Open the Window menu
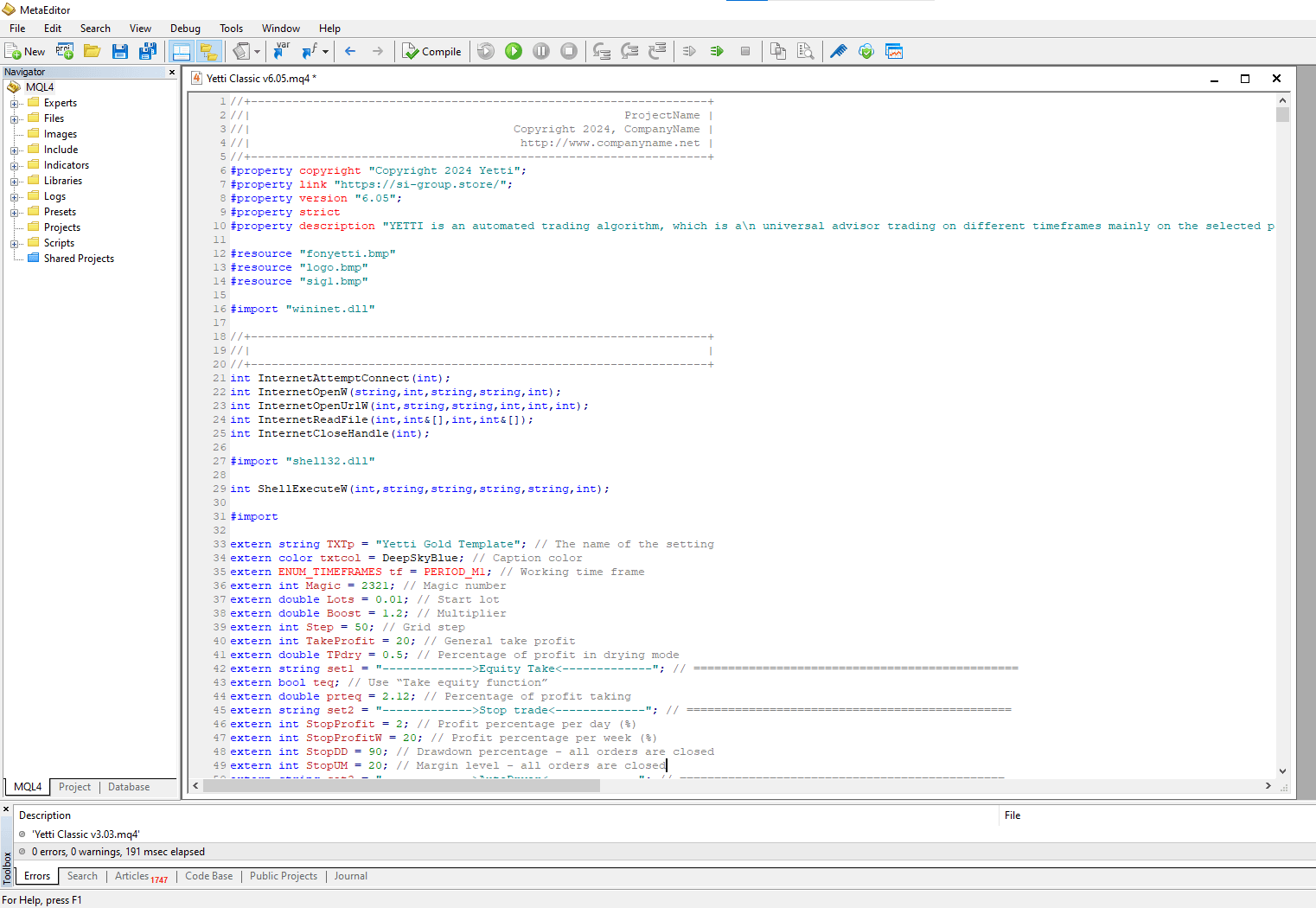The height and width of the screenshot is (908, 1316). coord(281,29)
